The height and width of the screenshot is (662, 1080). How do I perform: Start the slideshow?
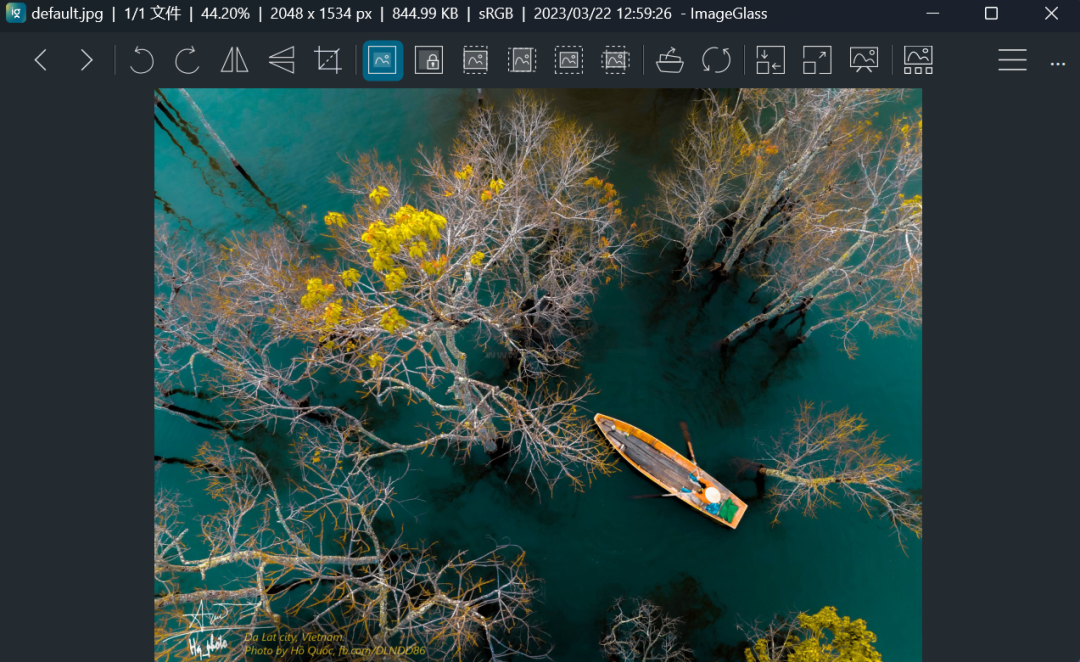click(x=864, y=60)
